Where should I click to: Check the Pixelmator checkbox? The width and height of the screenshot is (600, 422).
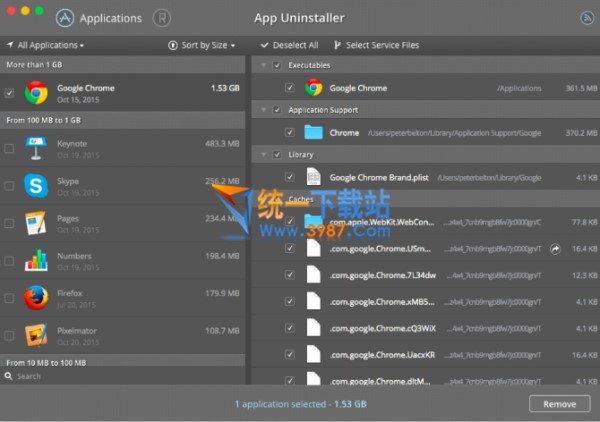(x=9, y=335)
